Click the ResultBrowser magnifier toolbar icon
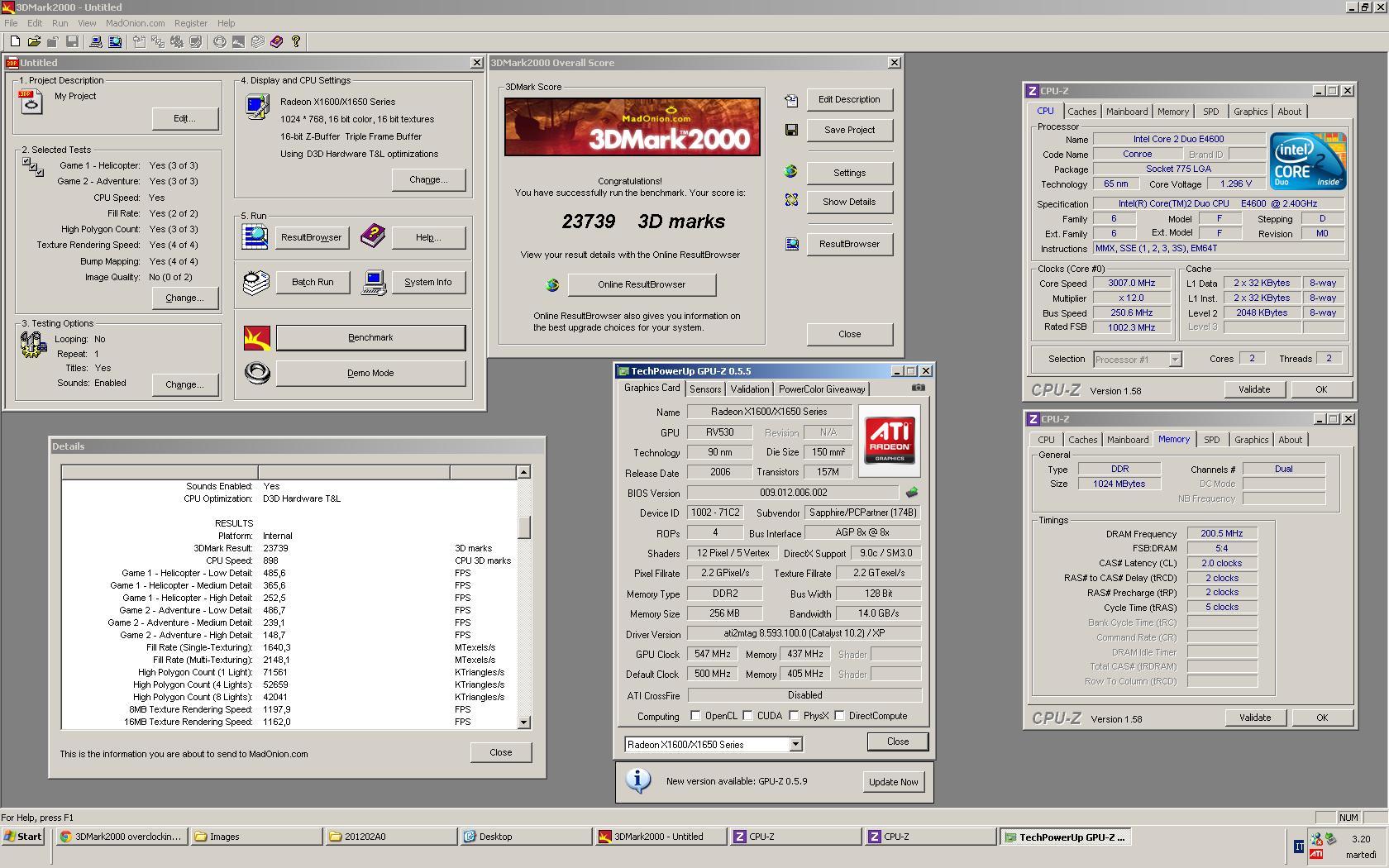 [x=115, y=41]
